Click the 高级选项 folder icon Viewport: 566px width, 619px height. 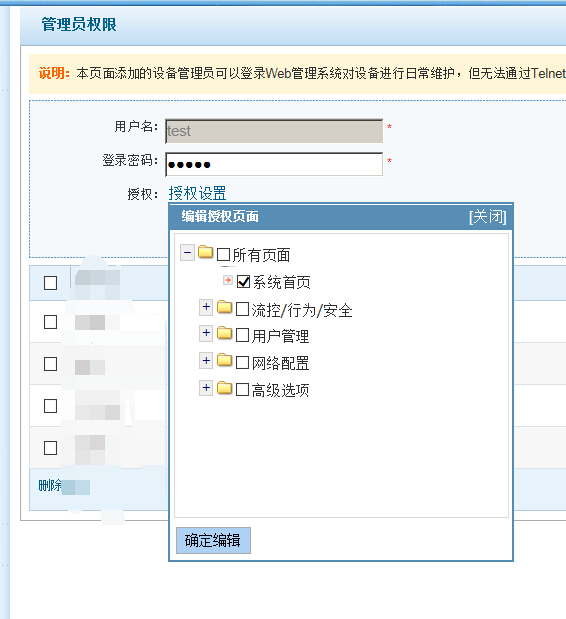coord(224,388)
